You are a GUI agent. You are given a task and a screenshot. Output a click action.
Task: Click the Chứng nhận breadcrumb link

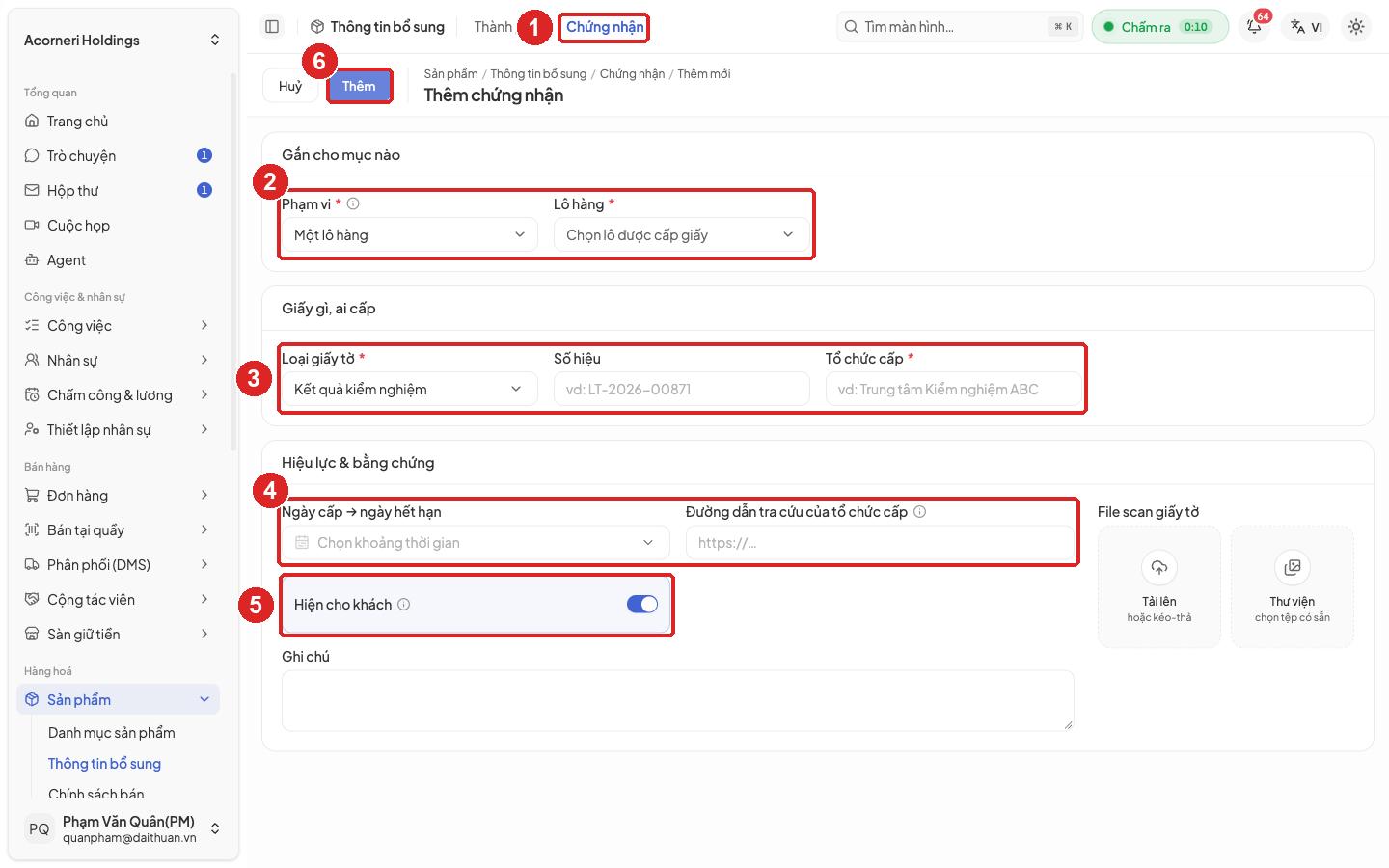633,74
